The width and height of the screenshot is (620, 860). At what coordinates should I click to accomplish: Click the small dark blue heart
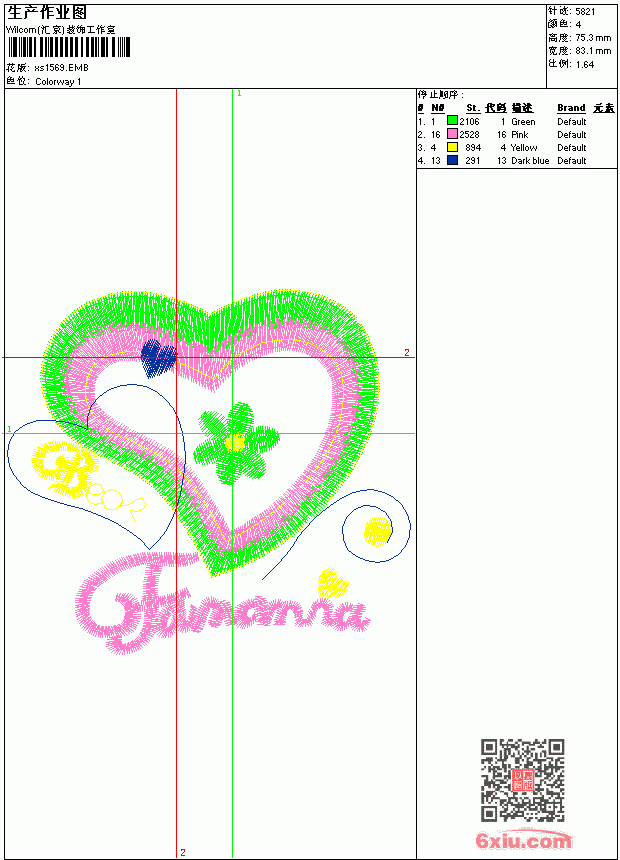pos(159,358)
